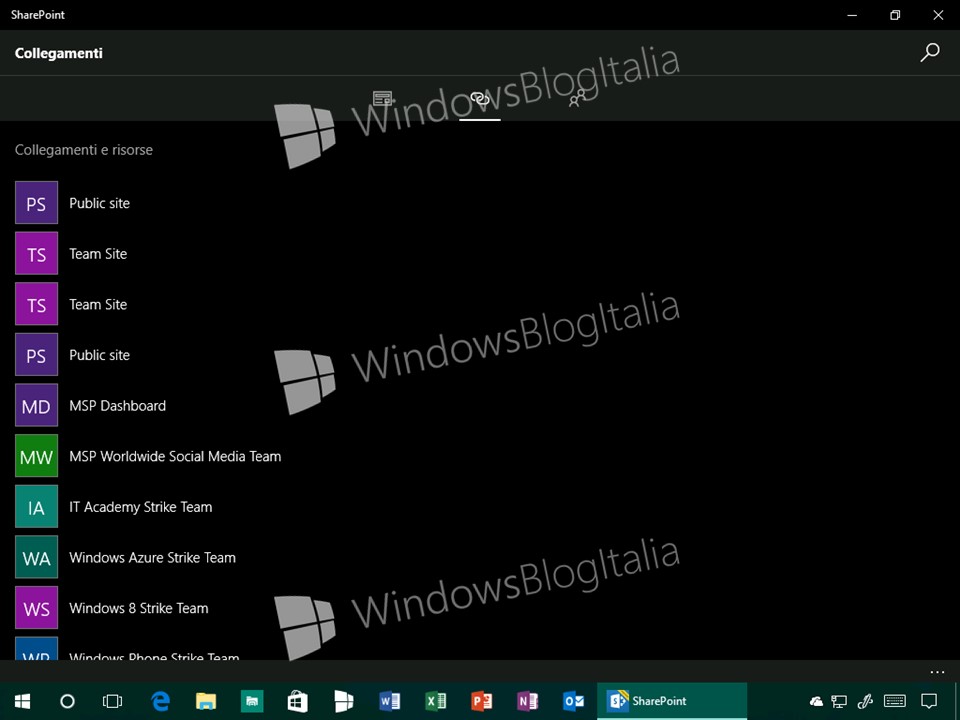Open the OneDrive cloud icon in the system tray
This screenshot has width=960, height=720.
[816, 702]
